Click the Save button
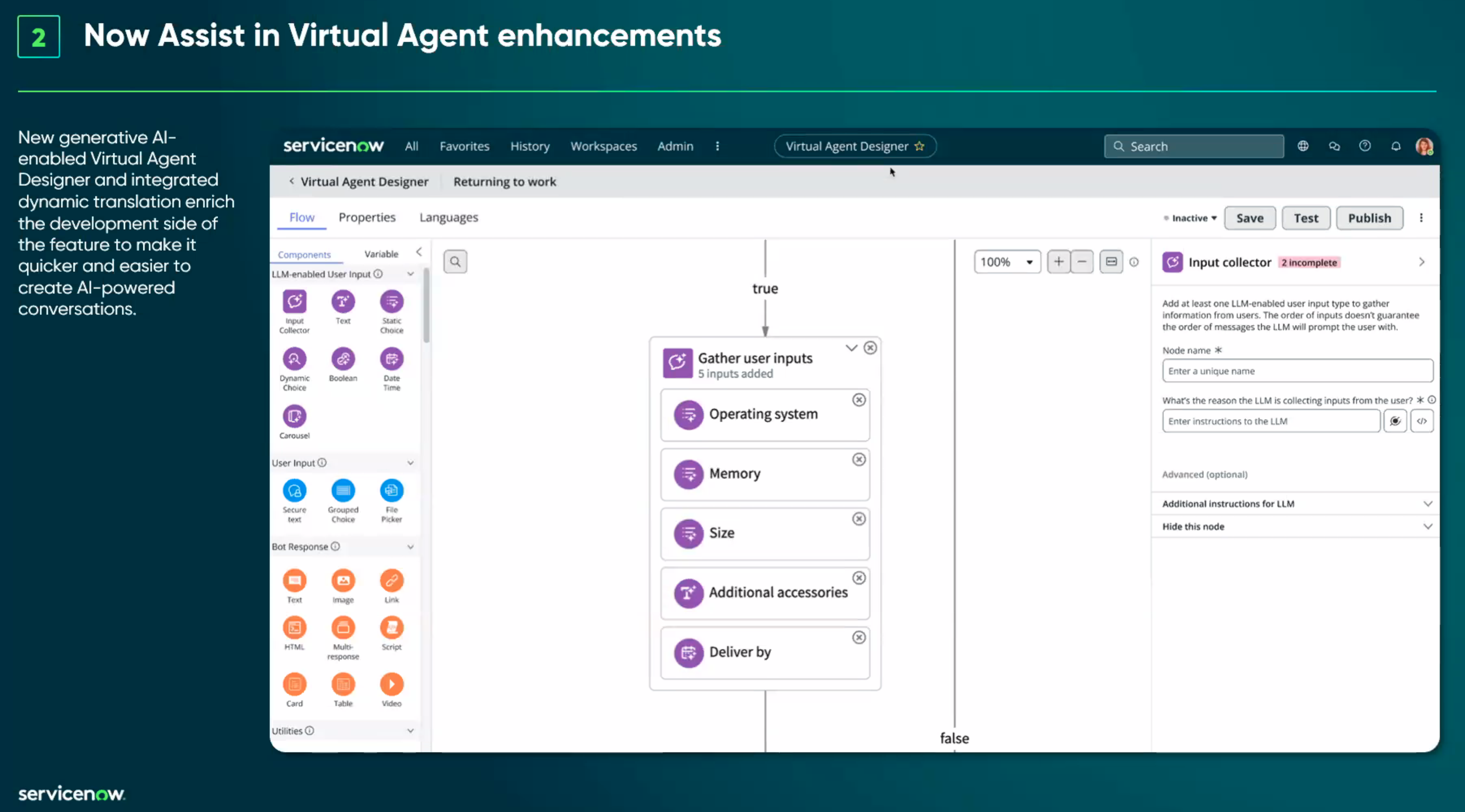 pyautogui.click(x=1250, y=219)
